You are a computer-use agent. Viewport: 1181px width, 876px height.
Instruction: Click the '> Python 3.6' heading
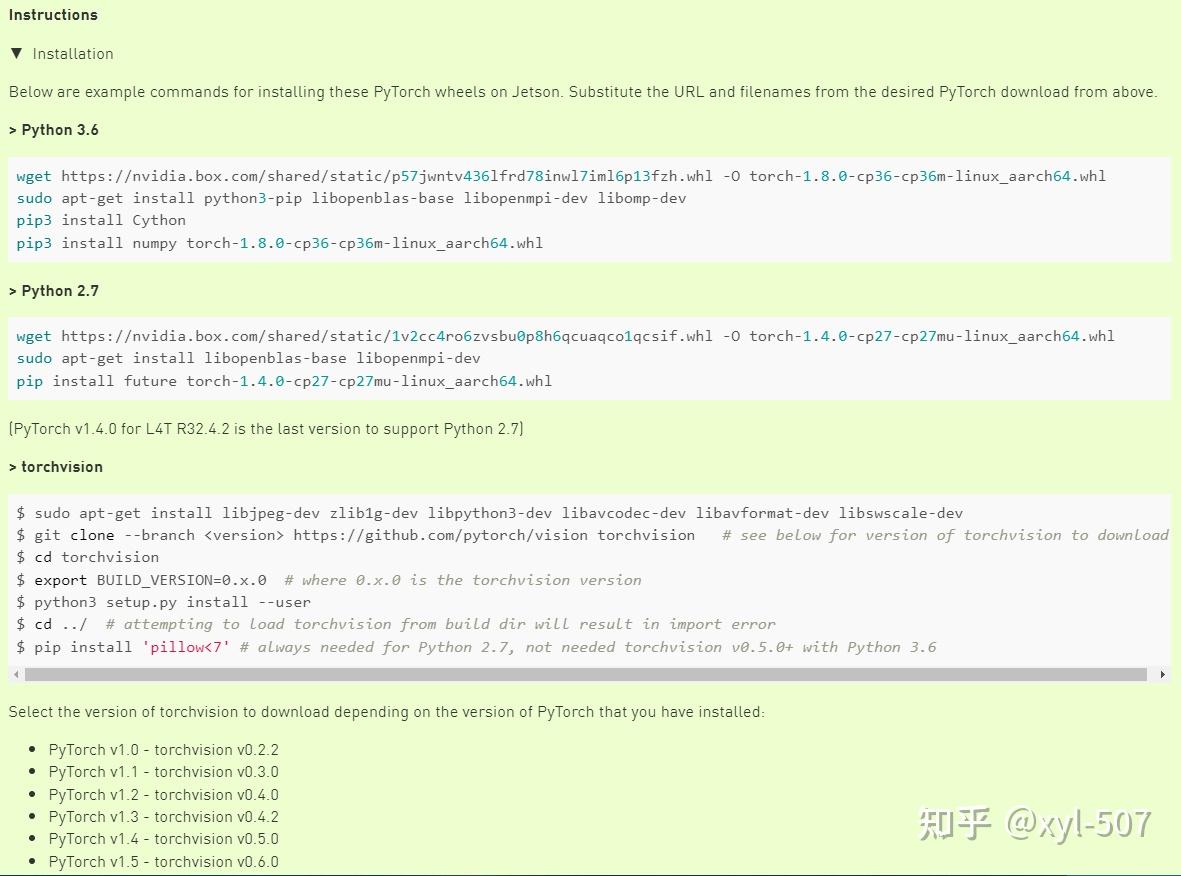53,130
